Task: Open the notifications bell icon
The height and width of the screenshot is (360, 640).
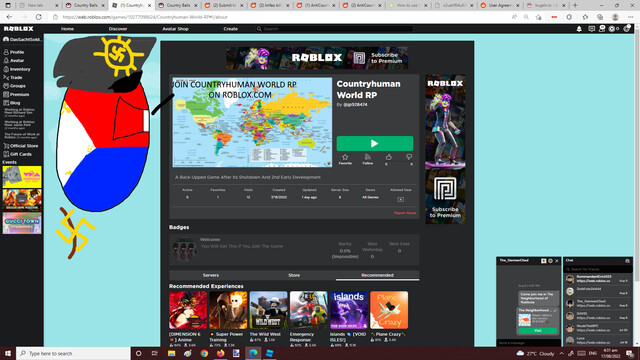Action: pos(579,29)
